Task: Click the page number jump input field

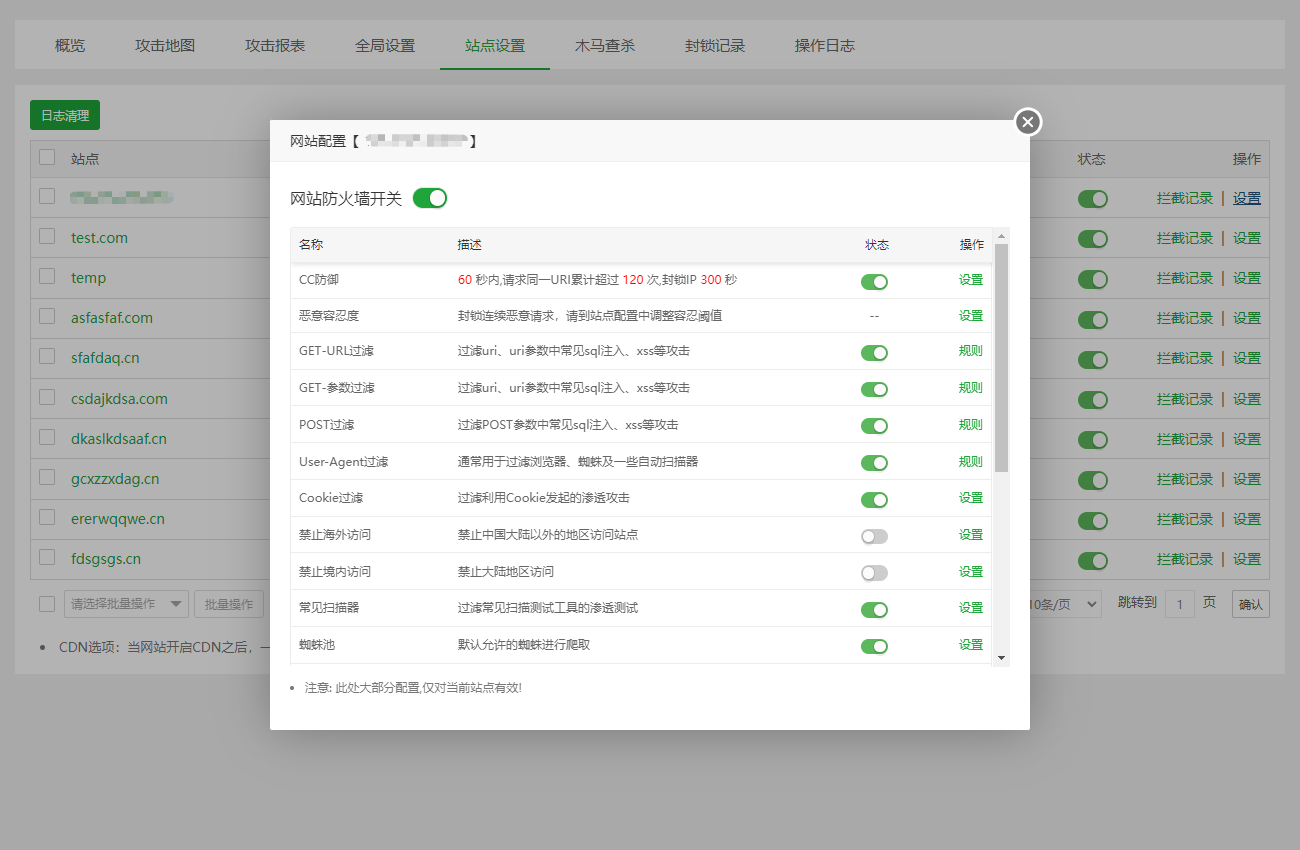Action: [1180, 604]
